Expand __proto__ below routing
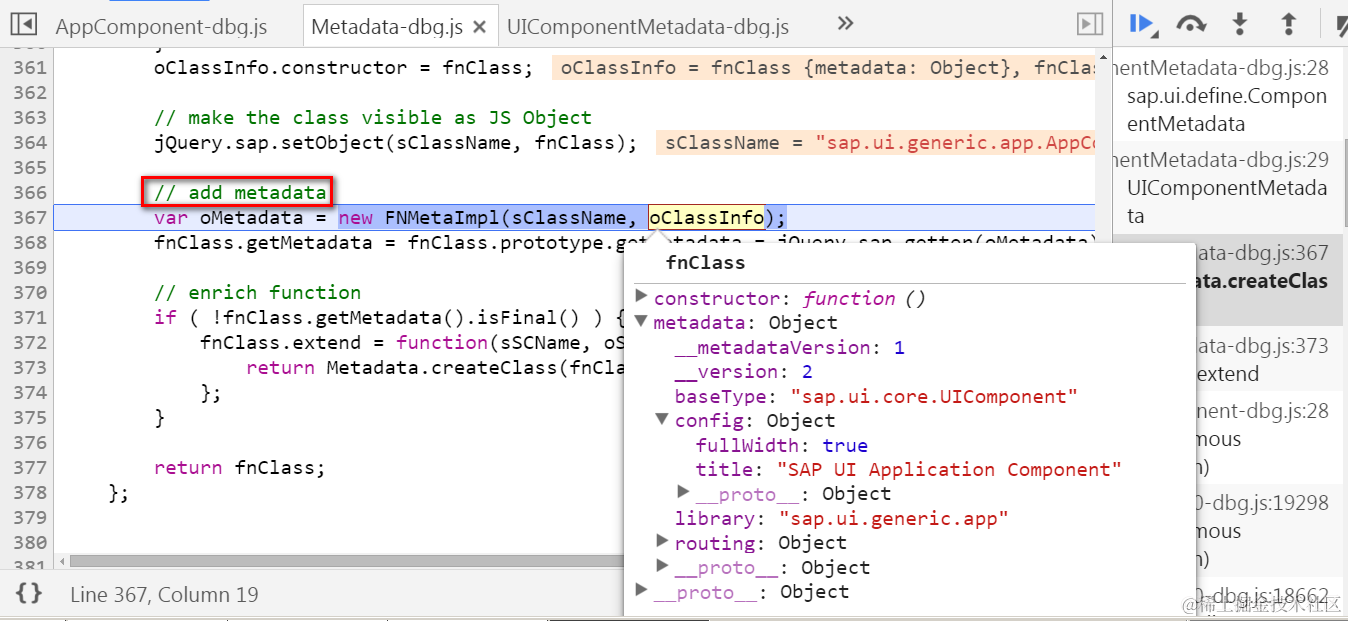The image size is (1348, 621). [x=662, y=566]
